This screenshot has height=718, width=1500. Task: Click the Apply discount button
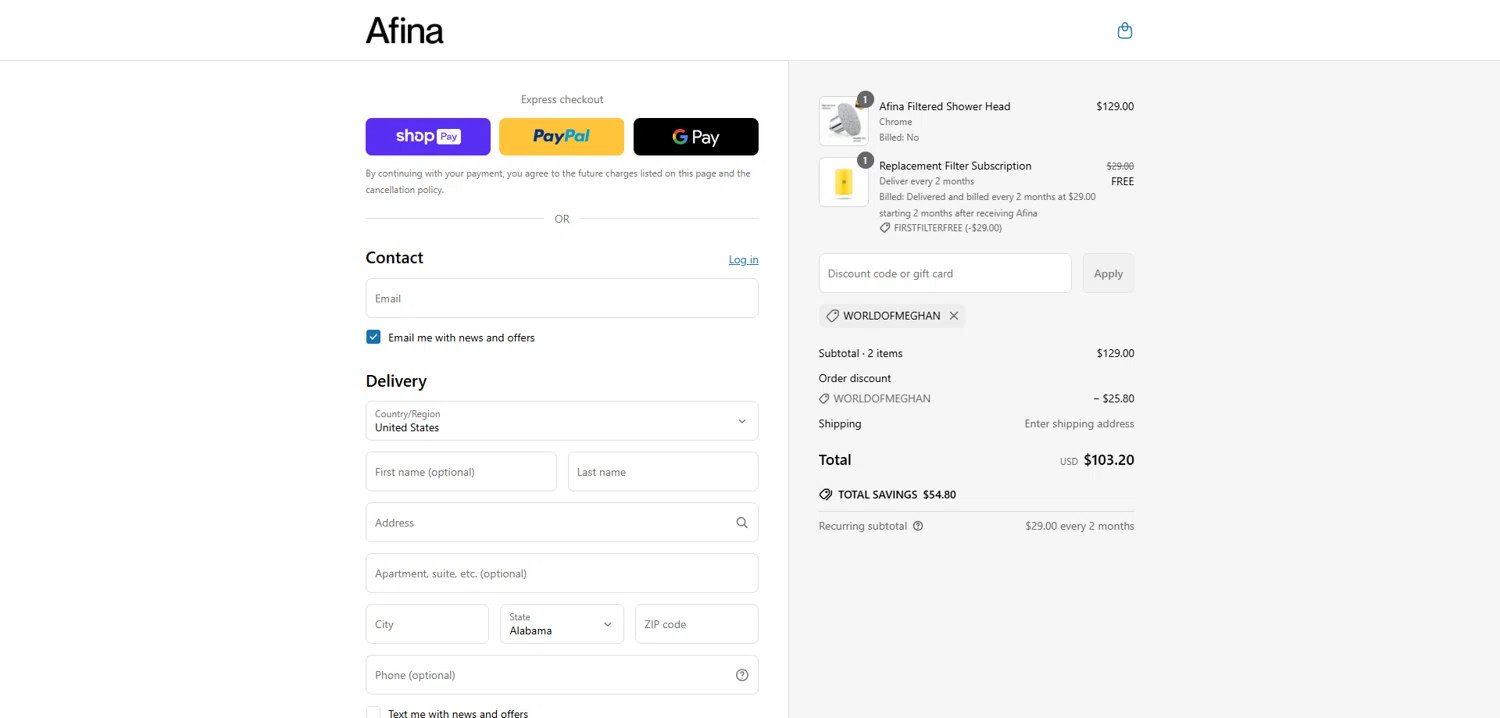click(x=1108, y=273)
